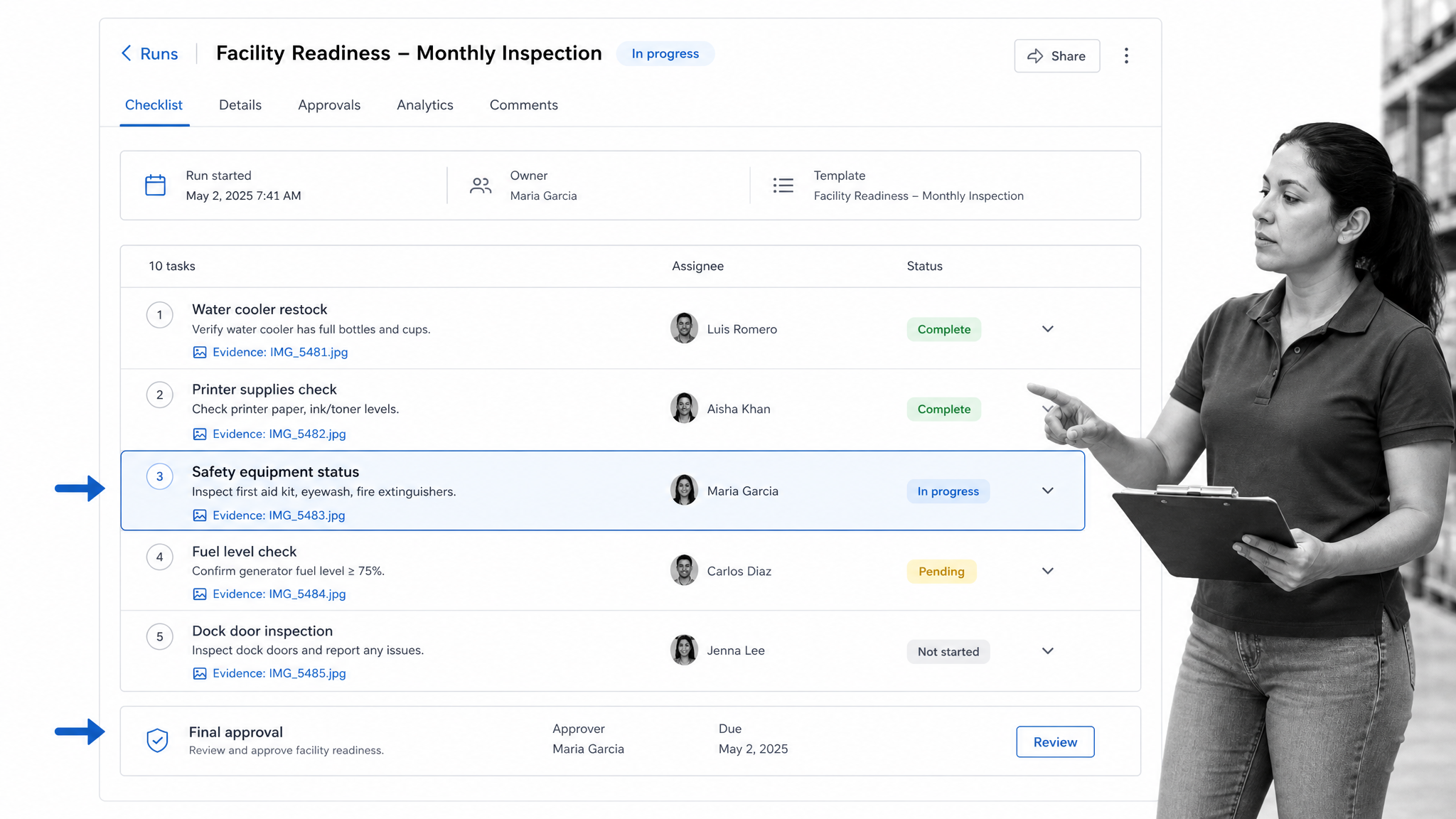1456x819 pixels.
Task: Click the Complete status on Printer supplies check
Action: [943, 409]
